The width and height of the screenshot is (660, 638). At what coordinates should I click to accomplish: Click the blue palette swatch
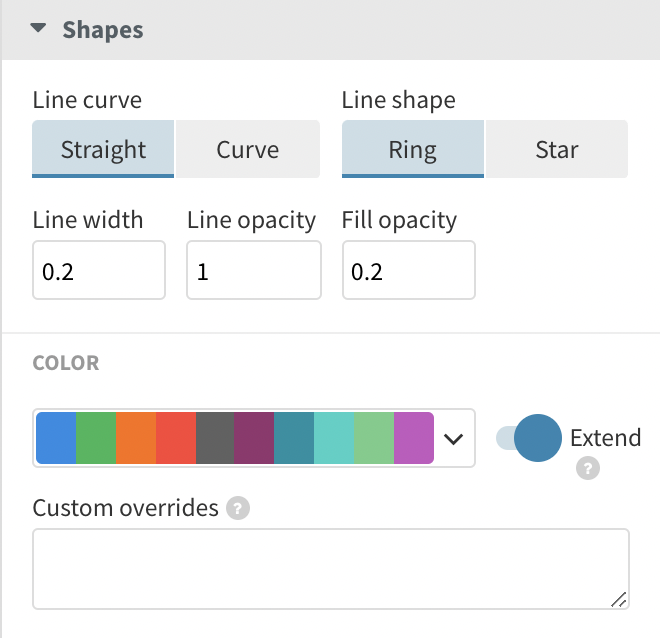tap(56, 438)
